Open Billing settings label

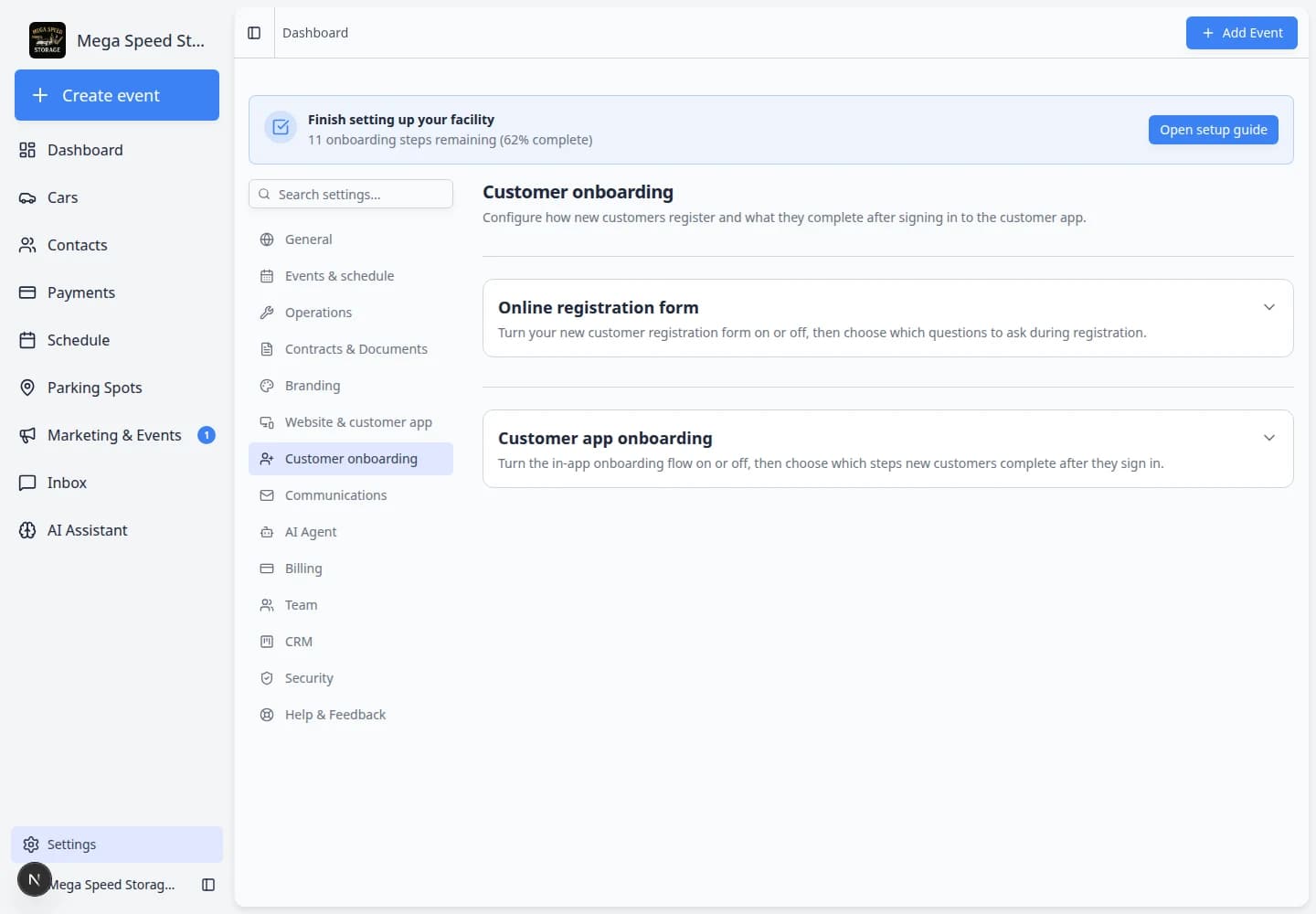(303, 569)
